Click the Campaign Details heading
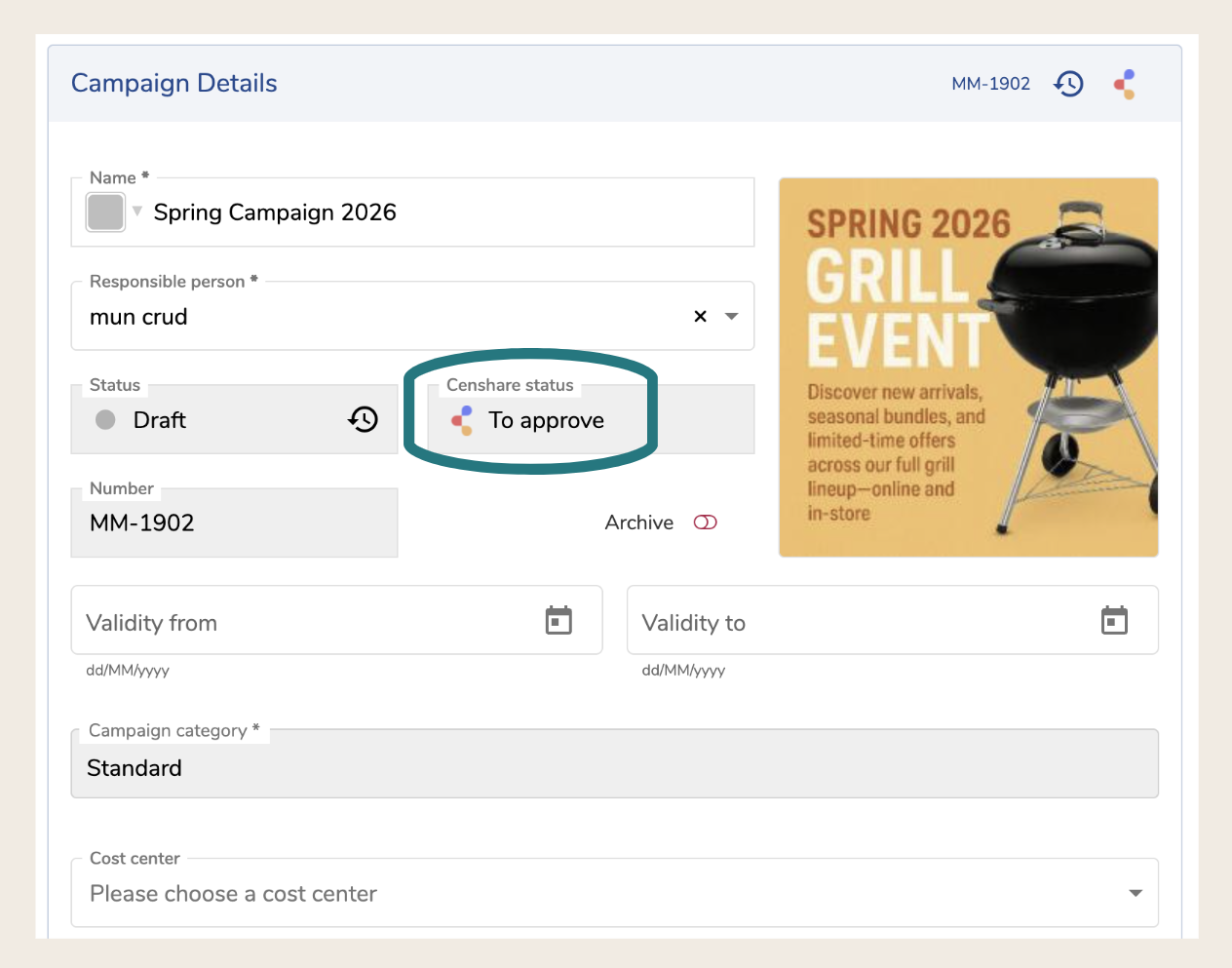This screenshot has height=968, width=1232. (174, 84)
